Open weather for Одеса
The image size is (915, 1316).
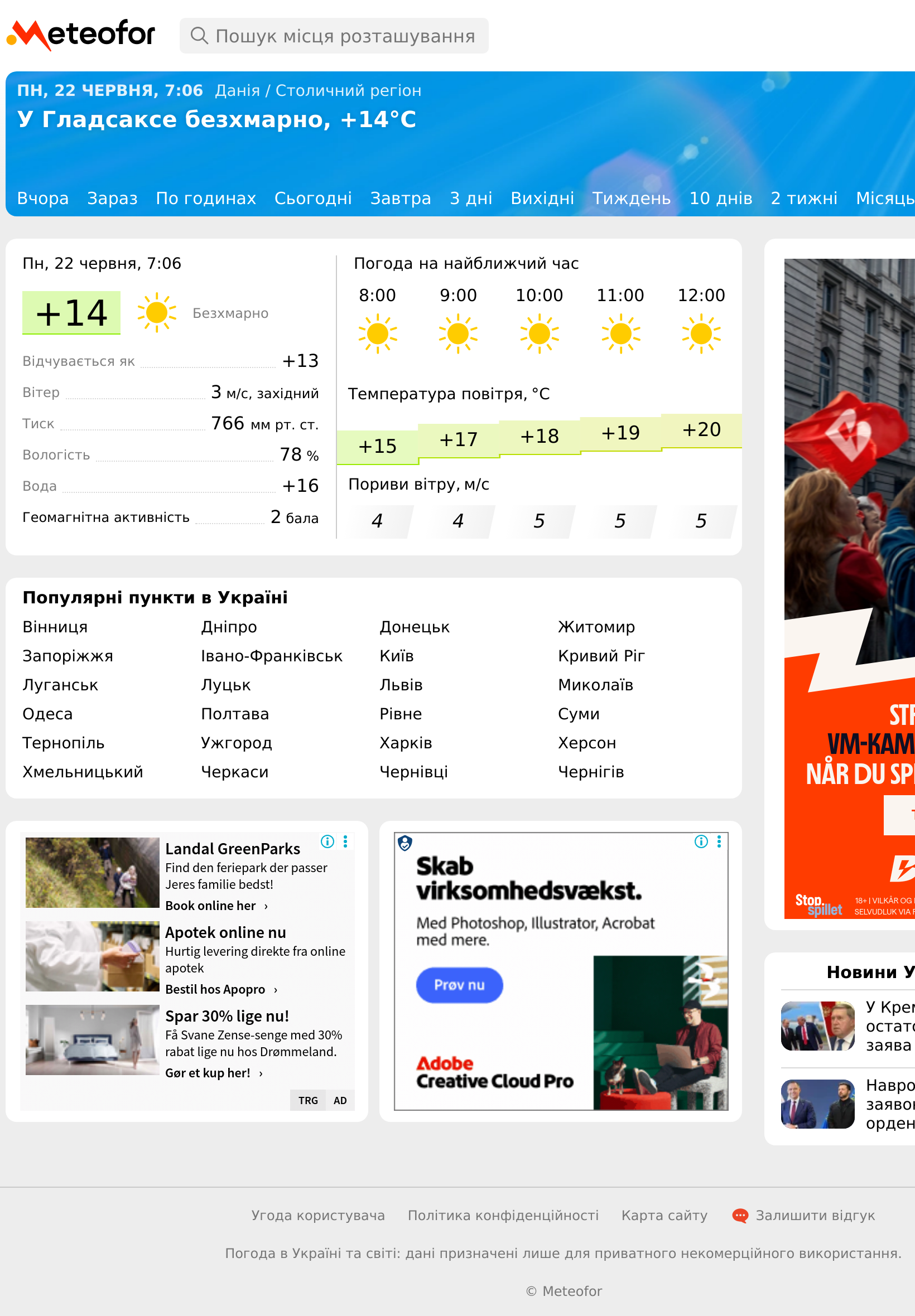pyautogui.click(x=47, y=714)
